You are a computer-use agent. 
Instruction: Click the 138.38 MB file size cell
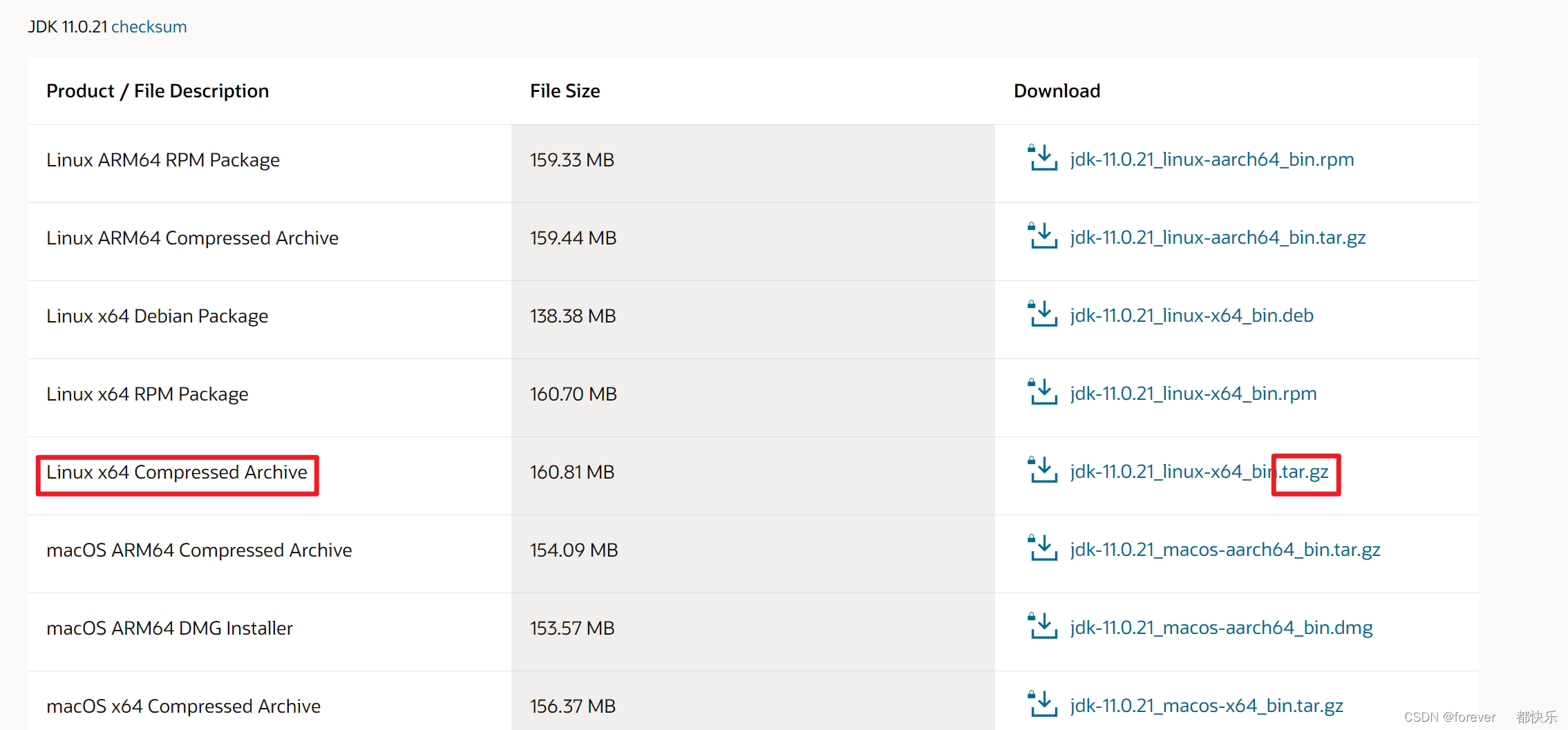click(753, 320)
